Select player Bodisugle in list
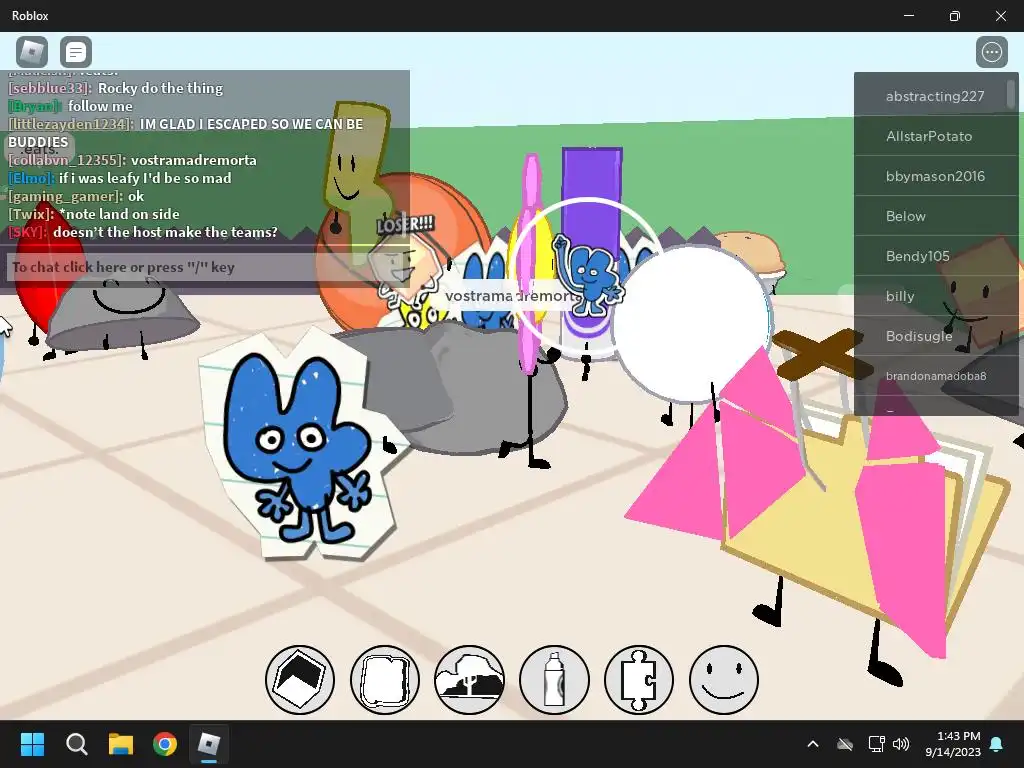Viewport: 1024px width, 768px height. (x=935, y=336)
